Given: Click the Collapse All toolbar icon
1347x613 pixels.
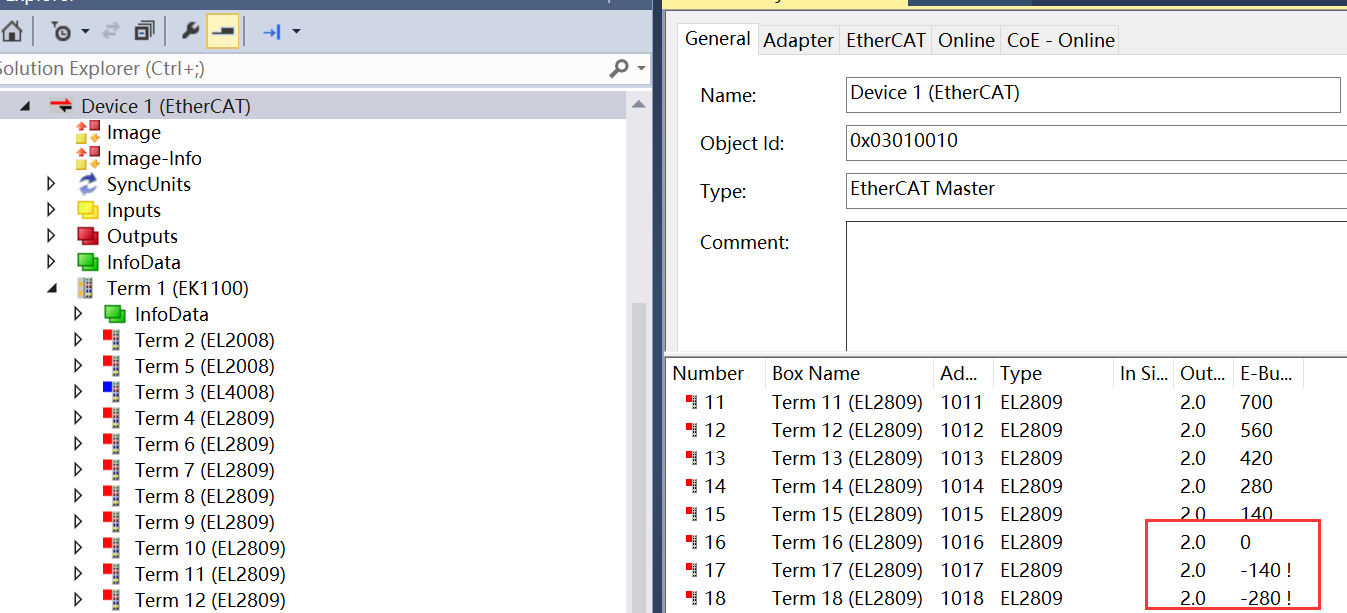Looking at the screenshot, I should tap(145, 32).
